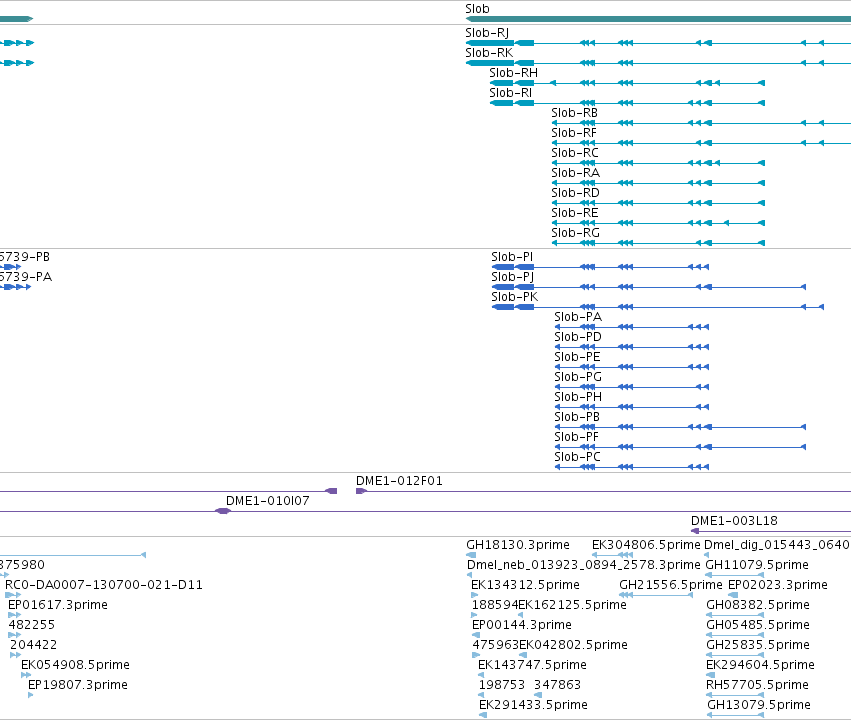Select the Slob gene label
The width and height of the screenshot is (851, 720).
coord(477,9)
